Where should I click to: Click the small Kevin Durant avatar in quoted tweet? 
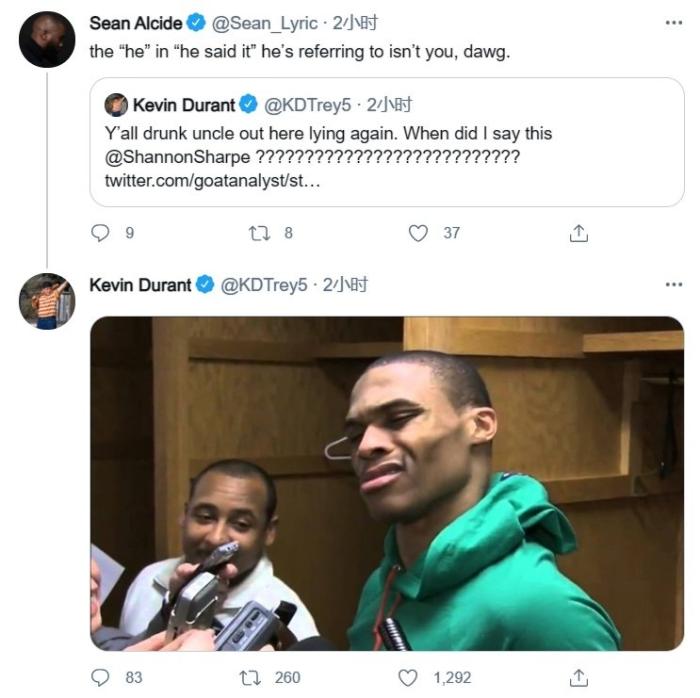[116, 105]
